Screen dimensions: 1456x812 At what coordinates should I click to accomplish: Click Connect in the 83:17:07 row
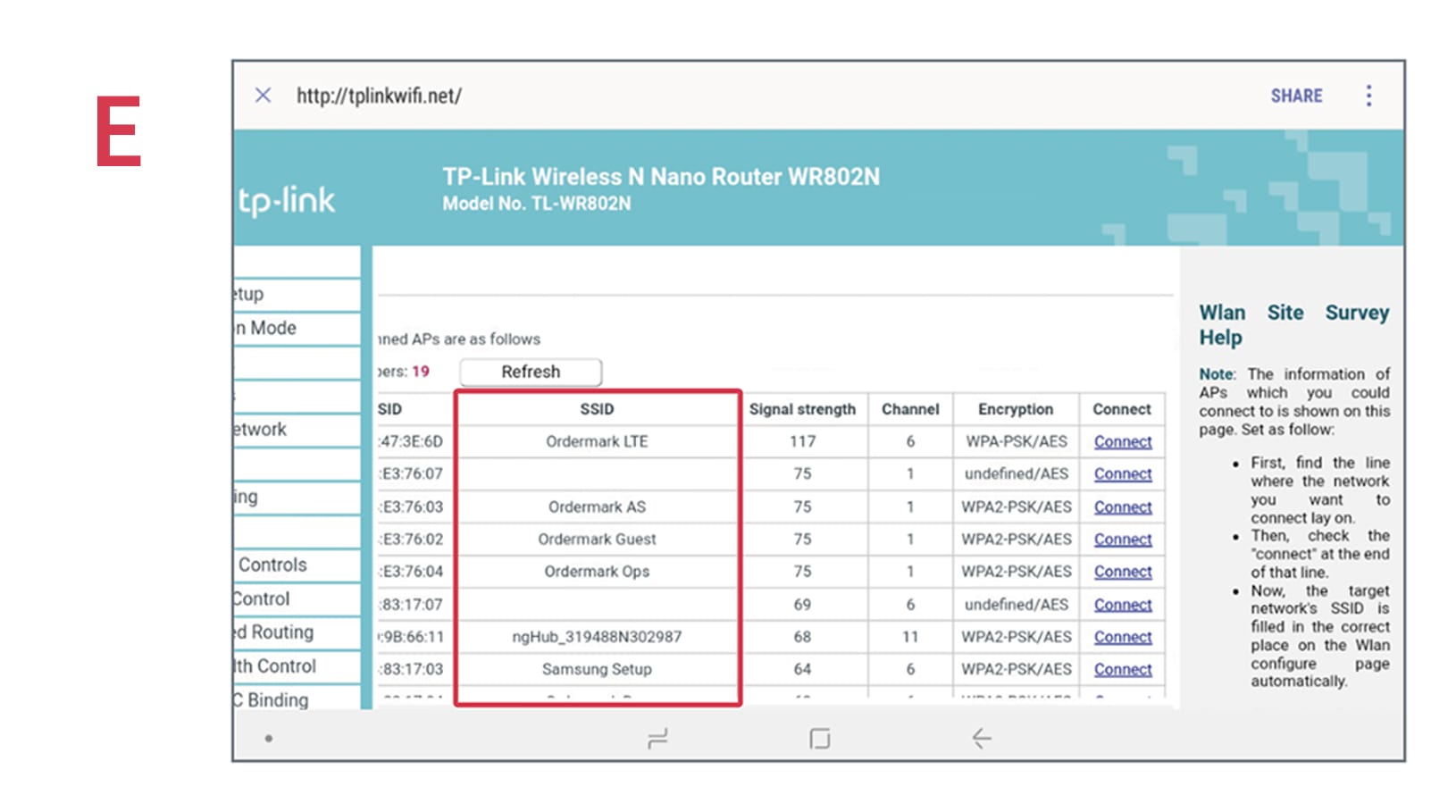1123,604
